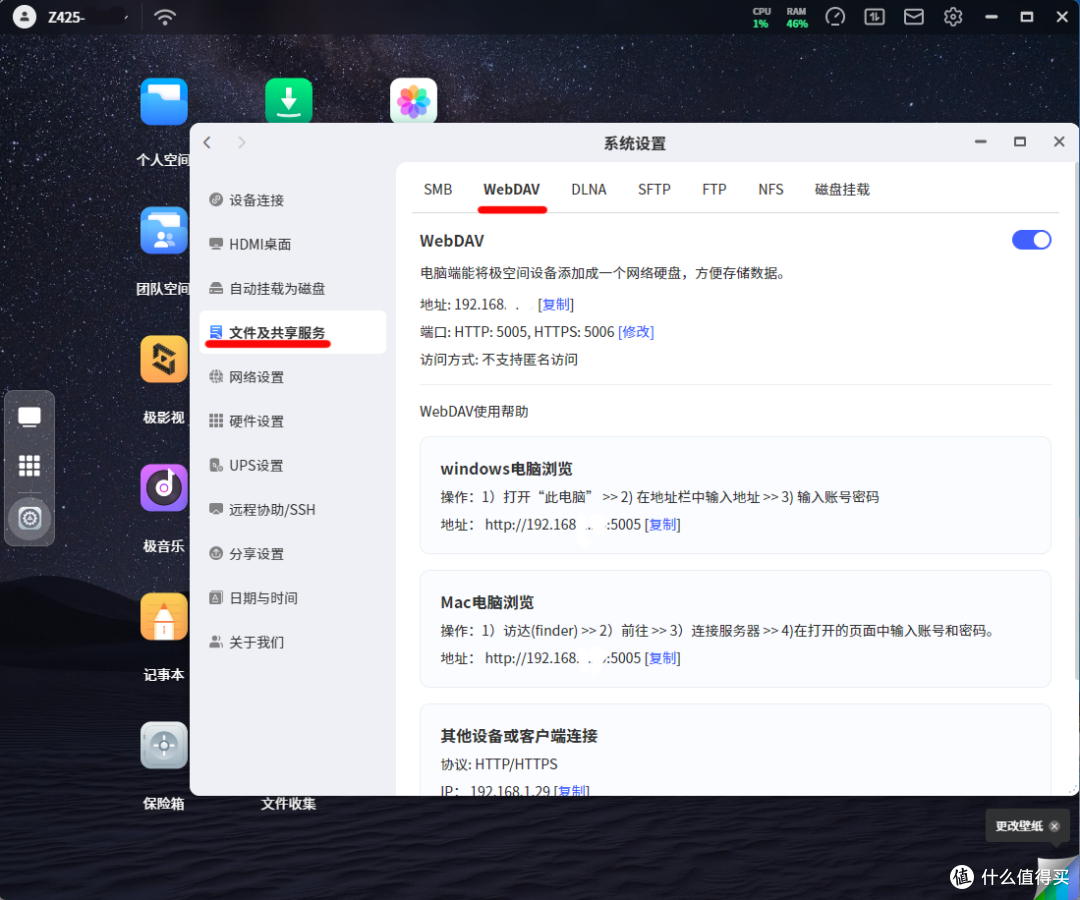This screenshot has width=1080, height=900.
Task: Click the 访问方式: 不支持匿名访问 text
Action: tap(499, 359)
